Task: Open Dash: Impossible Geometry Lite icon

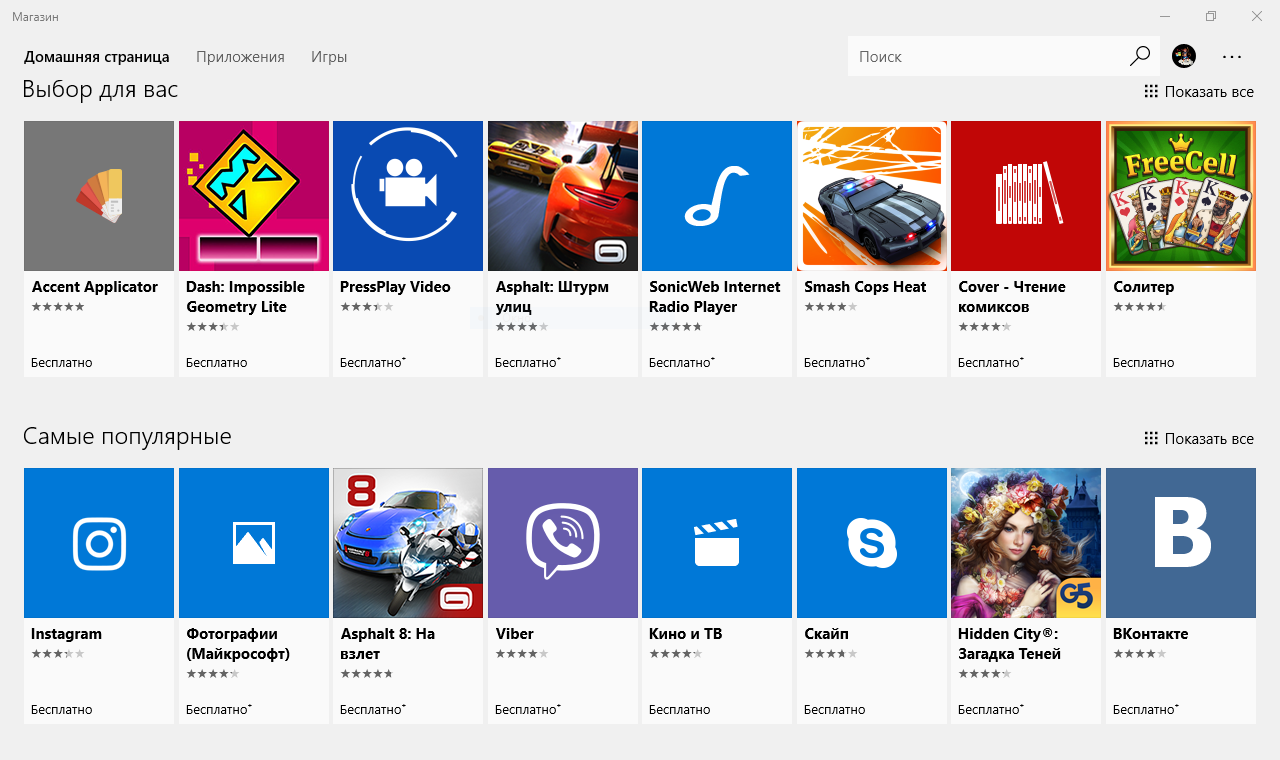Action: (254, 196)
